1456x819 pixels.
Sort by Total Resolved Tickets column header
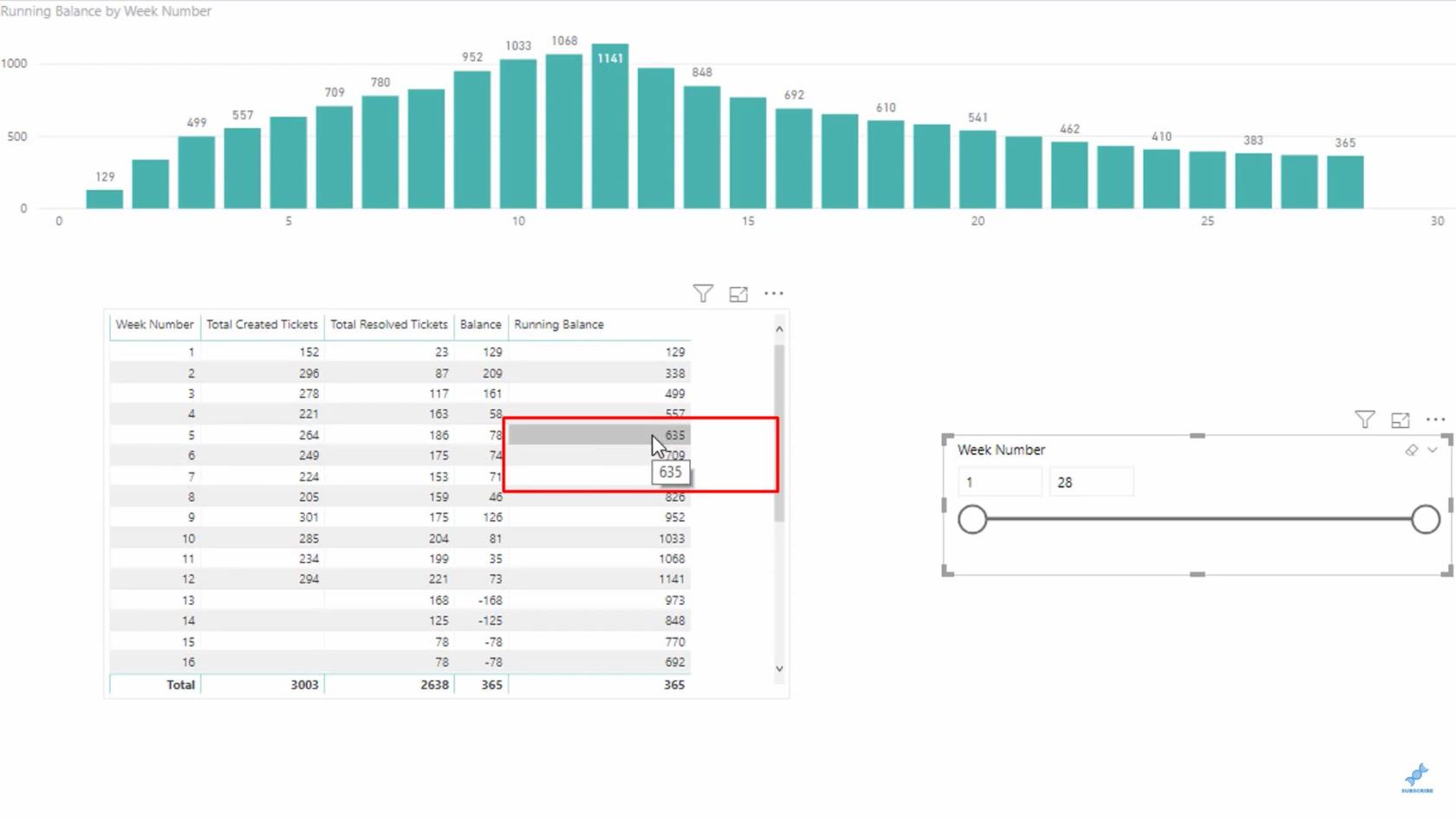pos(389,325)
